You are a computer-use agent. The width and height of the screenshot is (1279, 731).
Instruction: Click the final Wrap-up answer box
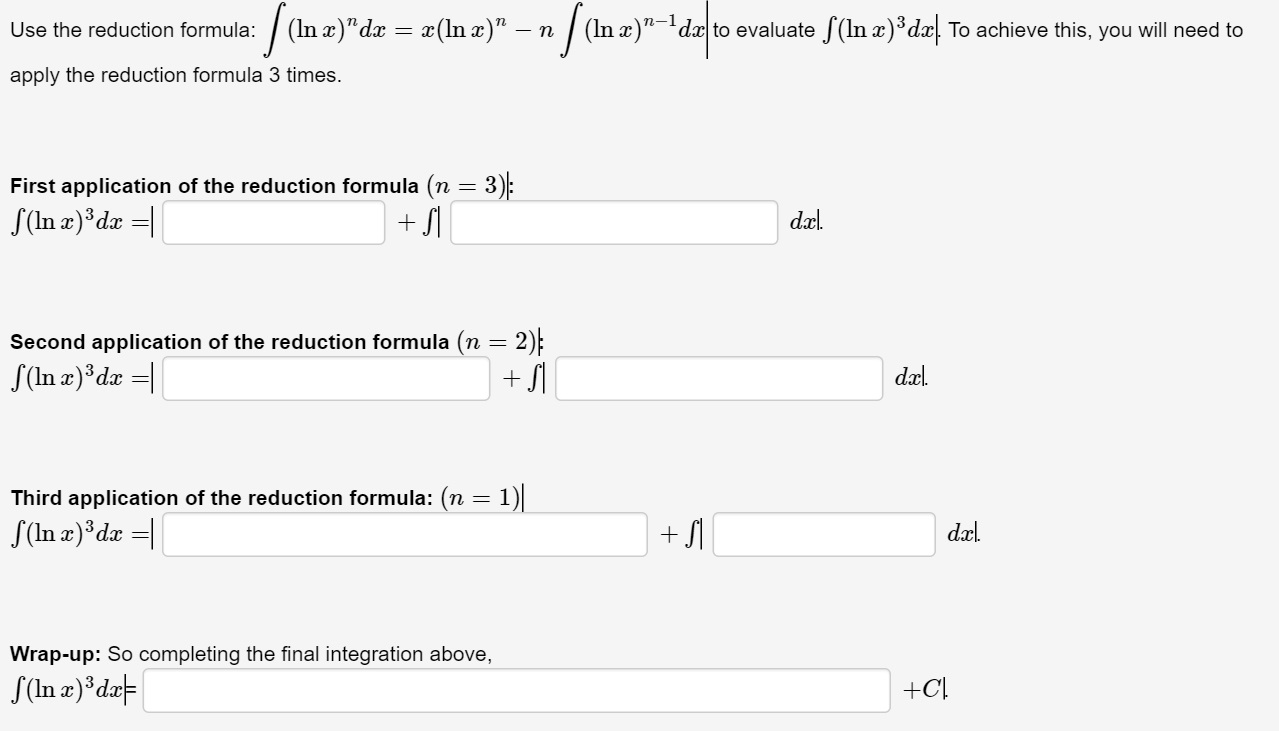coord(516,690)
